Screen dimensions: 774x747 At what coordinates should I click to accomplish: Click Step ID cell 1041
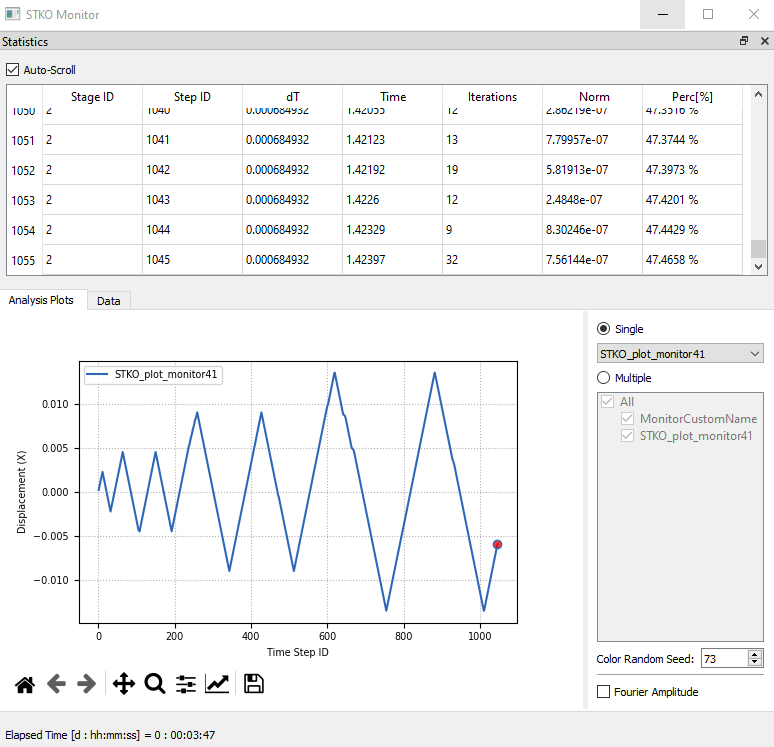point(192,140)
